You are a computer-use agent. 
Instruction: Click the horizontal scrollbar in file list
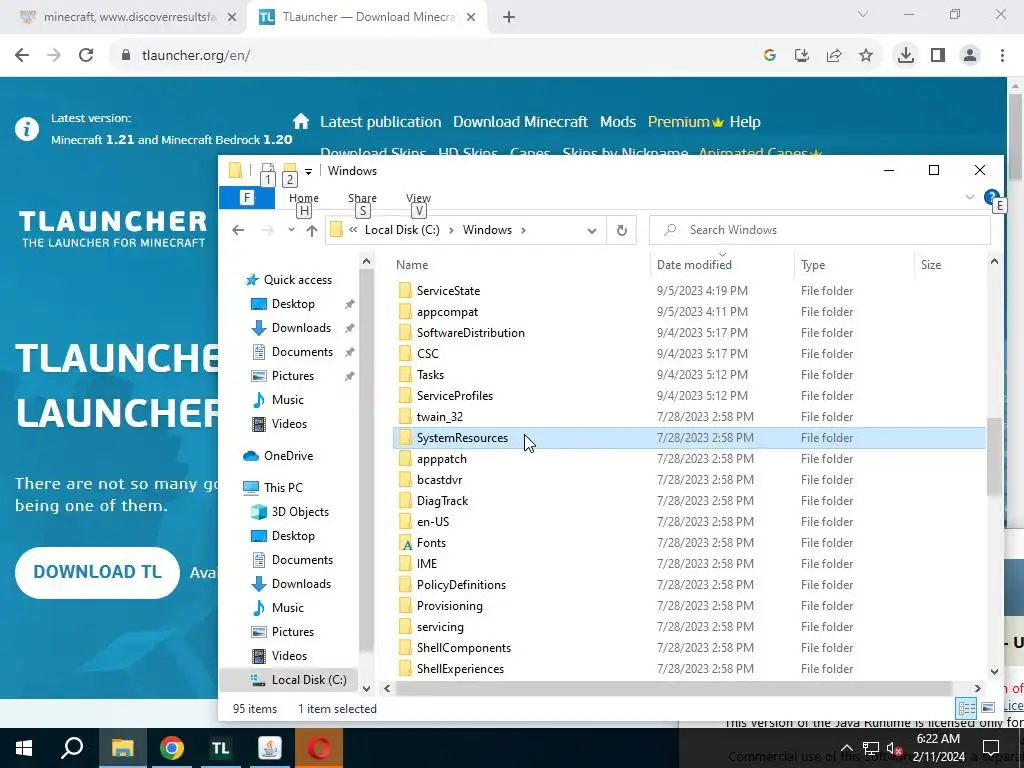pyautogui.click(x=673, y=688)
